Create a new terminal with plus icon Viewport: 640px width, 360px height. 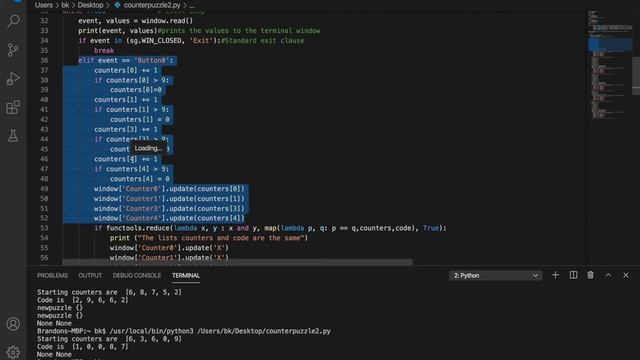click(555, 275)
